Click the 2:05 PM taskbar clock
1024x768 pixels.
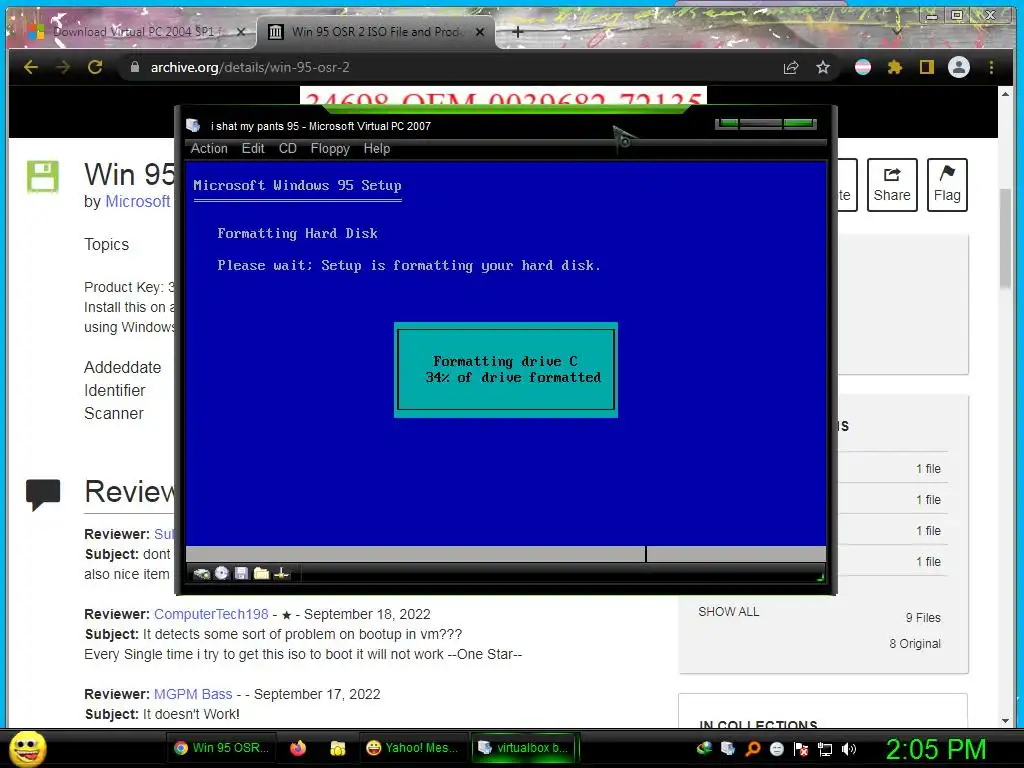tap(936, 748)
